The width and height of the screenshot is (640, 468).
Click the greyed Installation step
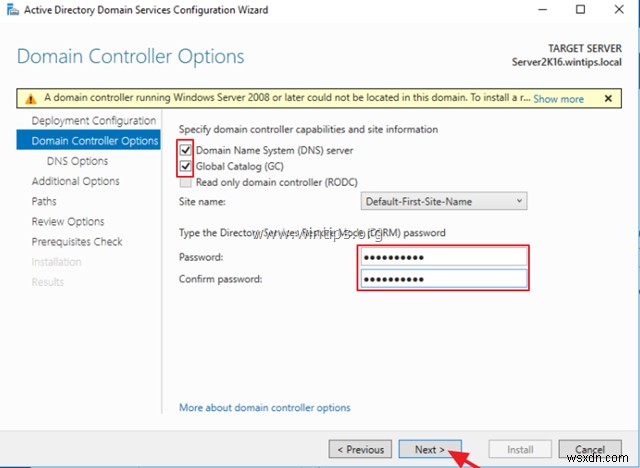coord(56,262)
